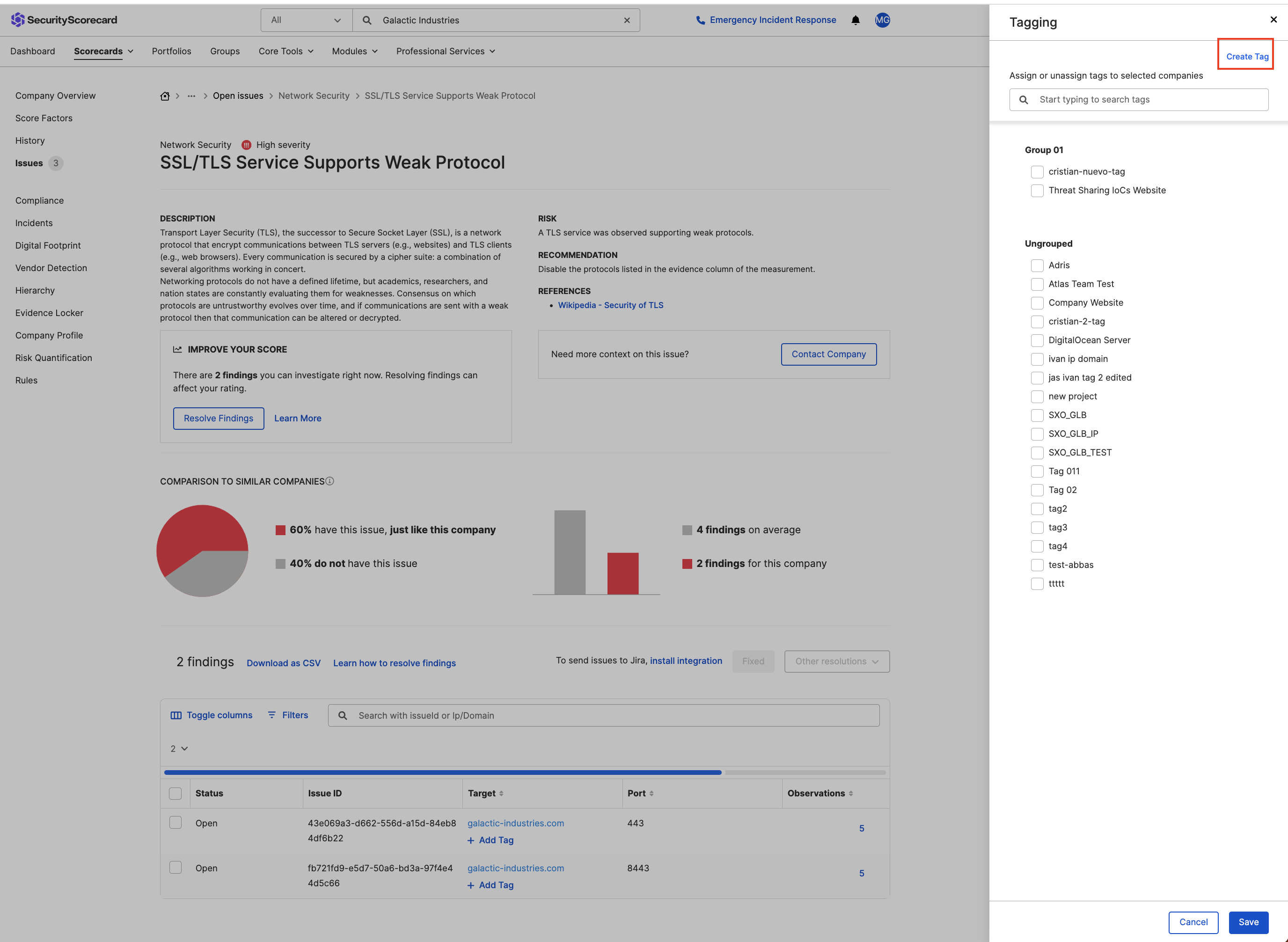Click the Cancel button

pyautogui.click(x=1193, y=922)
